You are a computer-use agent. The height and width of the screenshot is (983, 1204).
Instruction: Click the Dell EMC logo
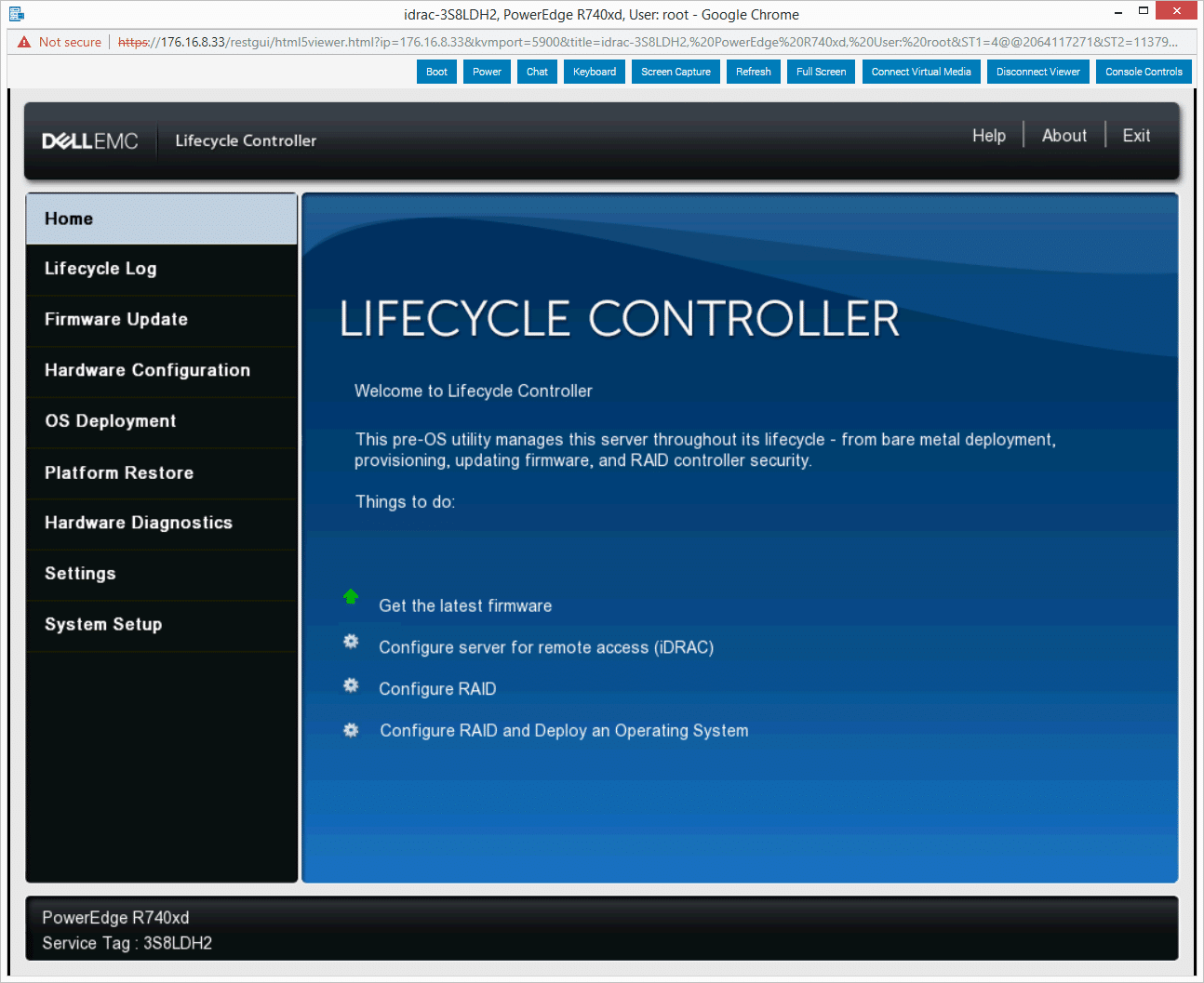[90, 140]
